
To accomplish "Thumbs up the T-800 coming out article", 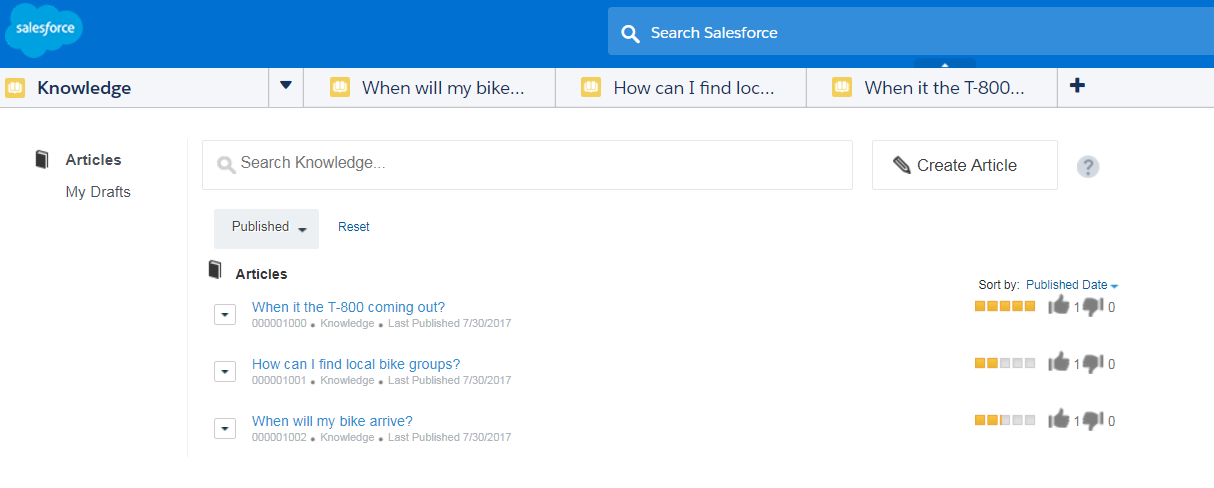I will point(1058,306).
